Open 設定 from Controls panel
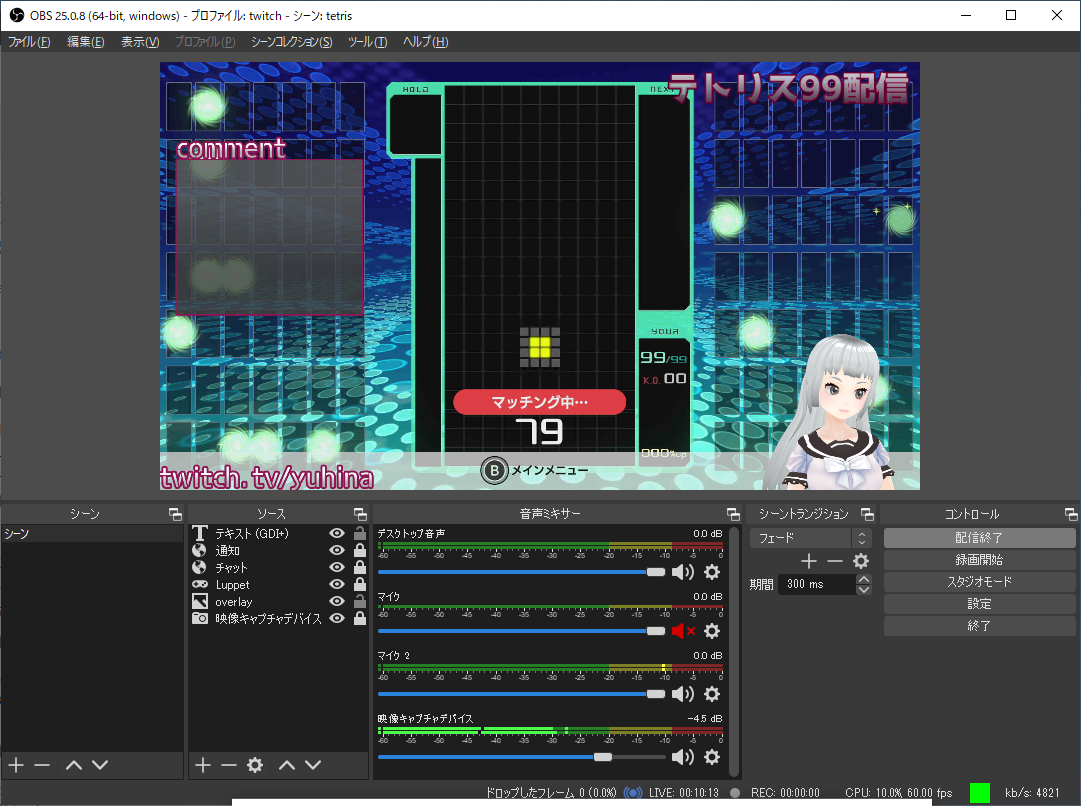1081x806 pixels. [980, 604]
